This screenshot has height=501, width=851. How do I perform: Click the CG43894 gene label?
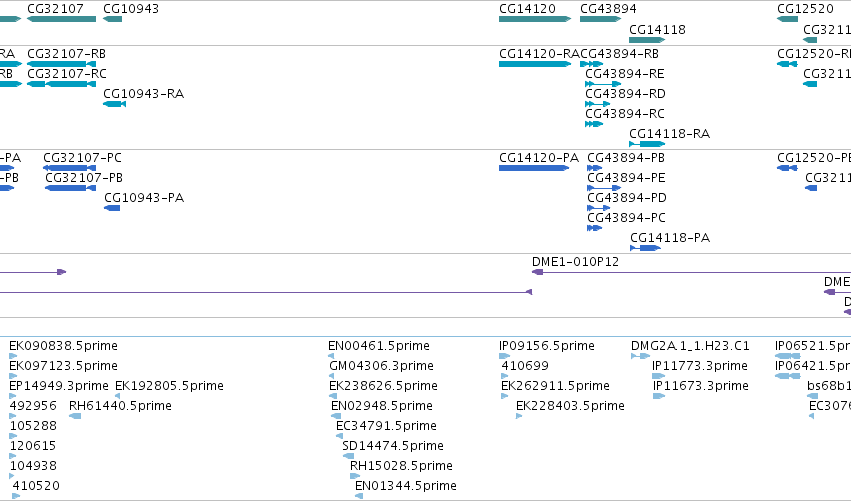tap(608, 9)
